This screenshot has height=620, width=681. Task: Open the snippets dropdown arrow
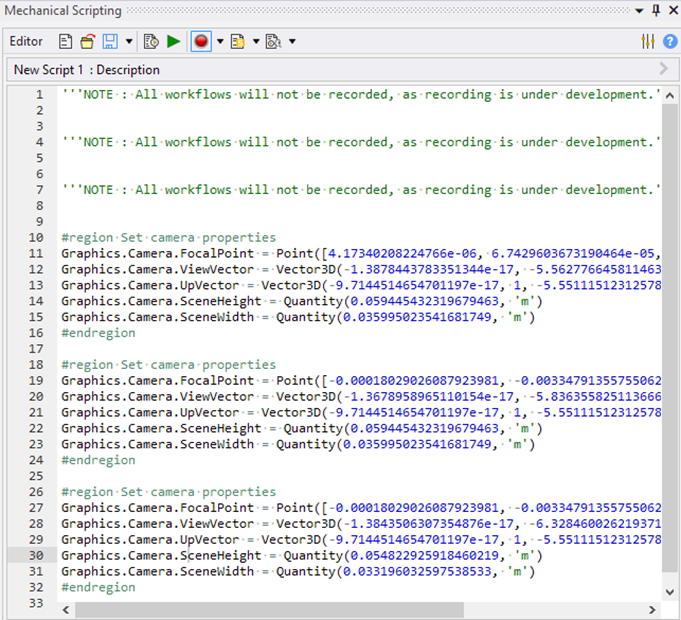(255, 41)
